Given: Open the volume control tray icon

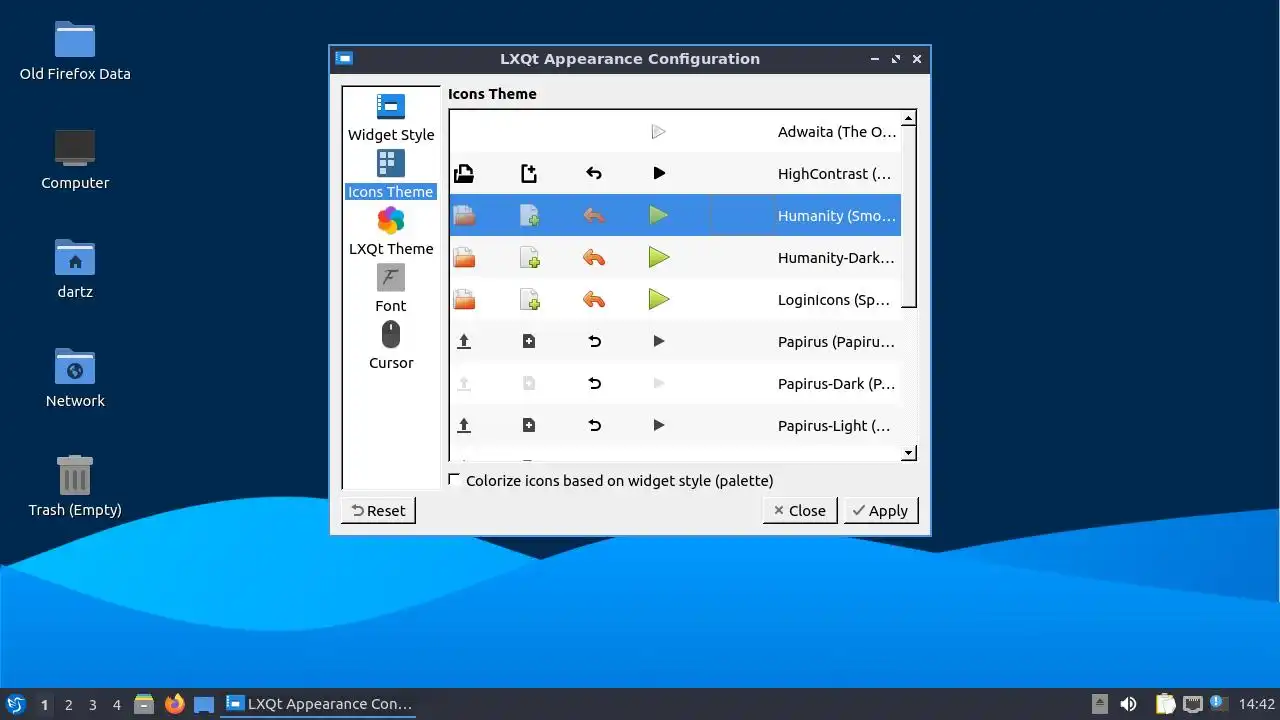Looking at the screenshot, I should coord(1128,704).
